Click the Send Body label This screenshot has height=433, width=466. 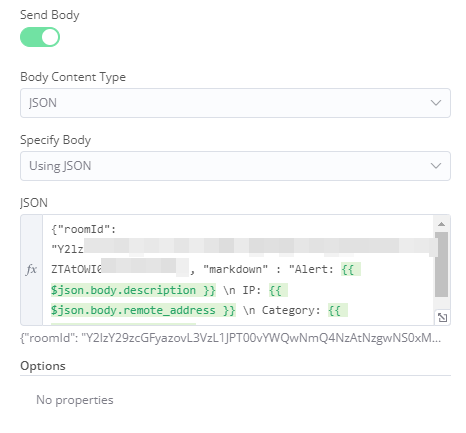50,15
